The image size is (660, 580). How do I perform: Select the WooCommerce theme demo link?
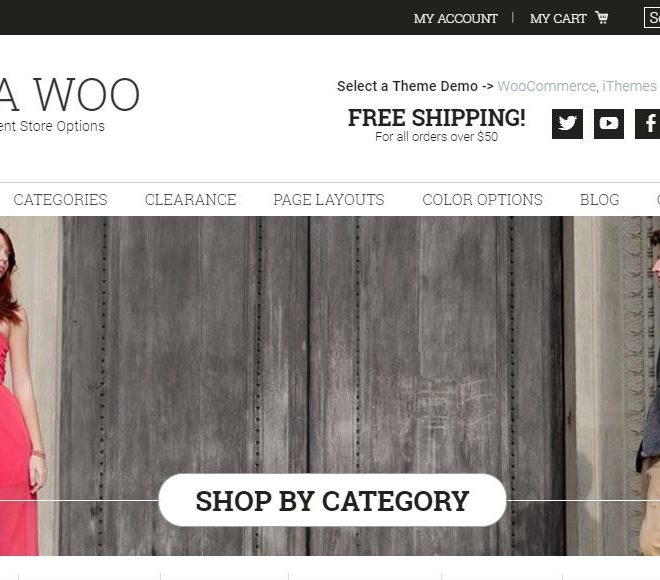[x=546, y=86]
